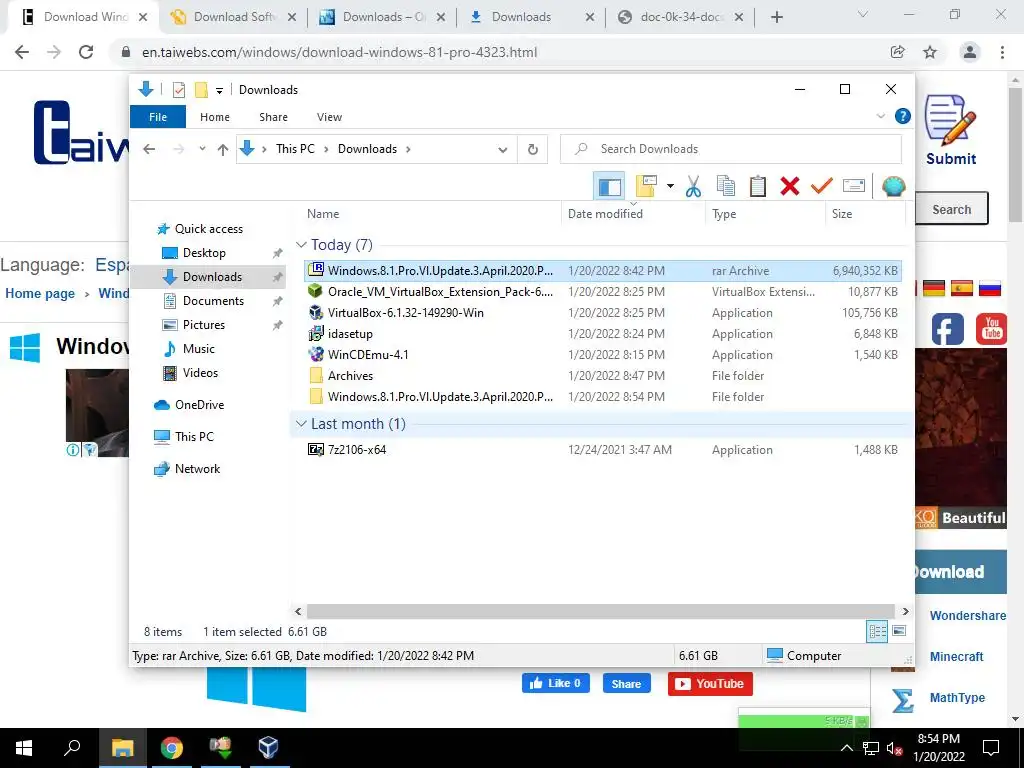Select the Archives folder

[x=603, y=376]
